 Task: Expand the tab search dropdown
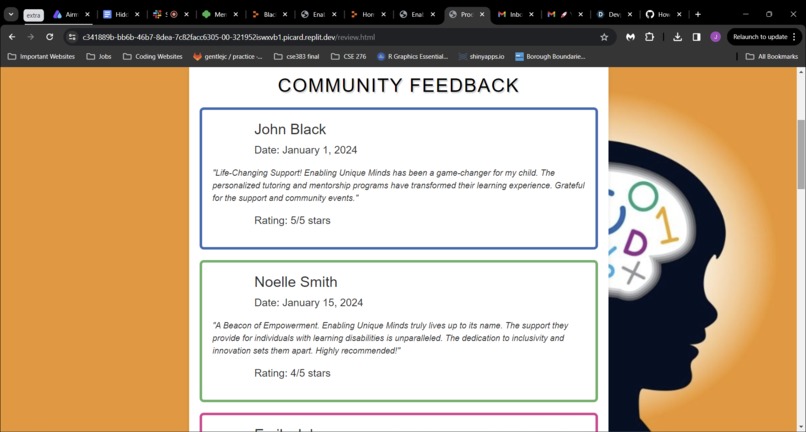pos(11,14)
